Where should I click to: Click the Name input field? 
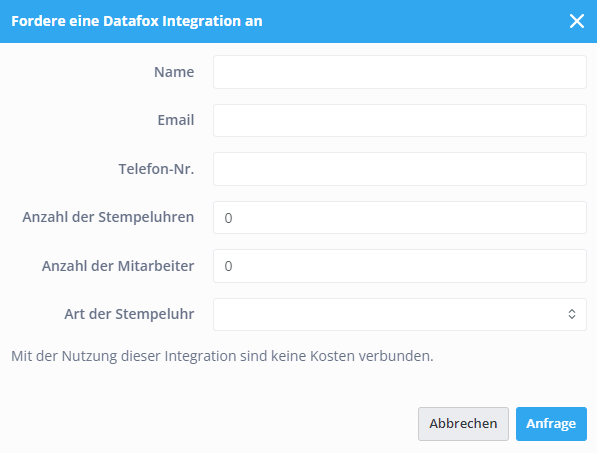point(400,72)
